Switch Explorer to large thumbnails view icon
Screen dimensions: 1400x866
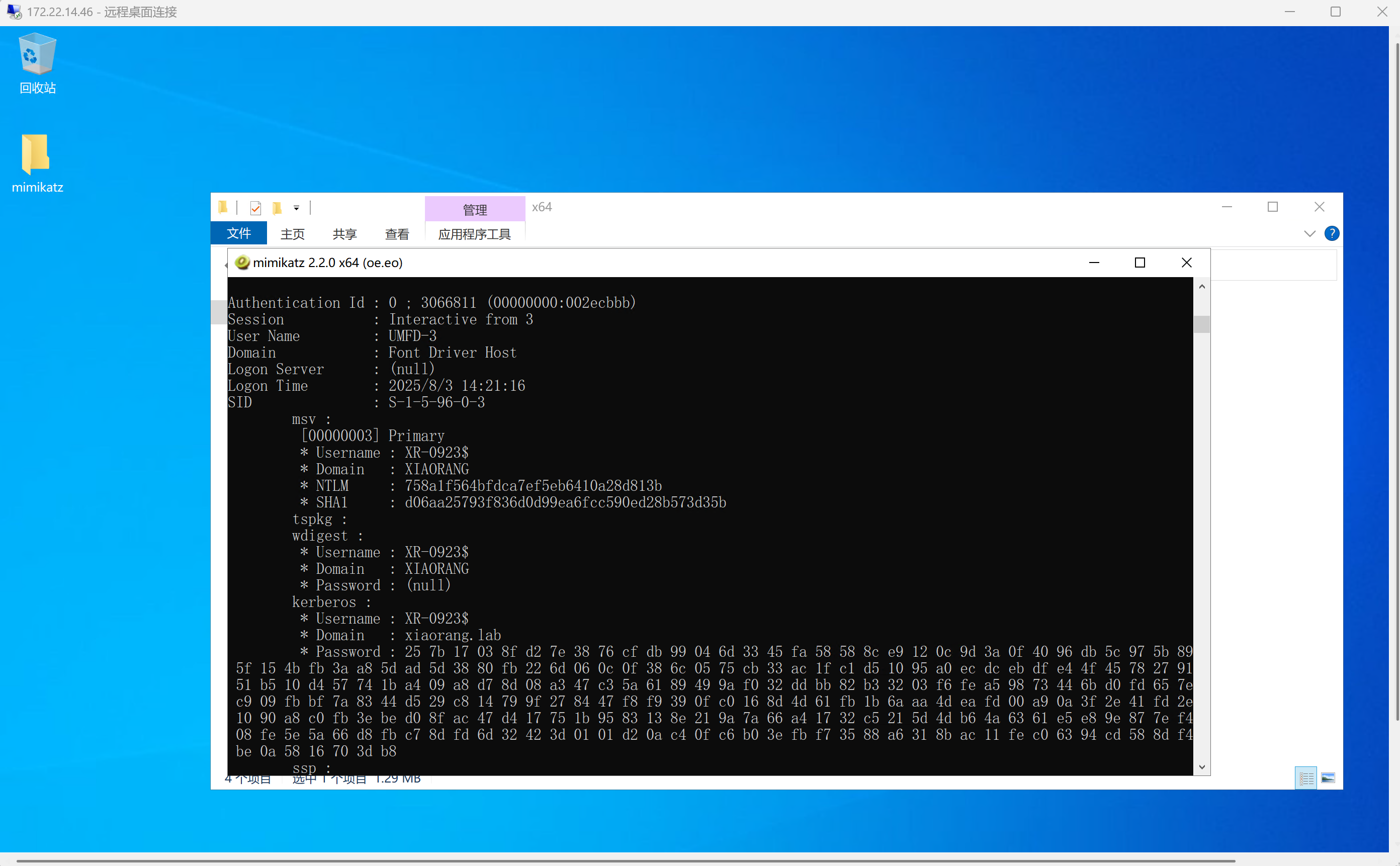click(x=1328, y=778)
